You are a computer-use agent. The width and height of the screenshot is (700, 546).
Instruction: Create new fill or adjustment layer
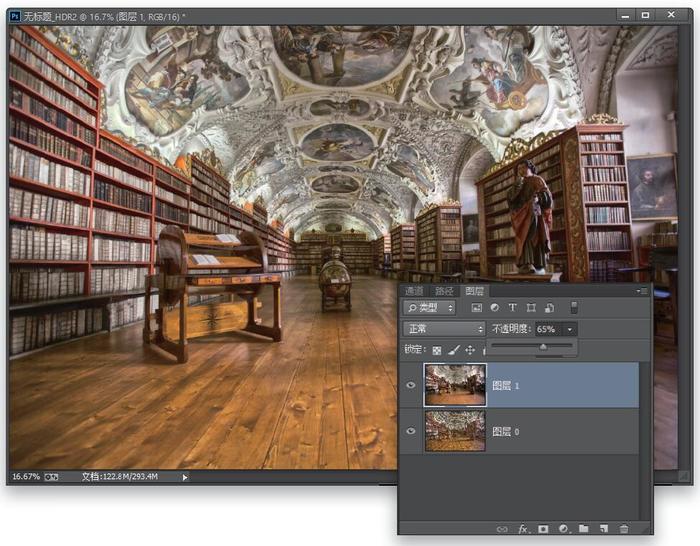coord(564,528)
